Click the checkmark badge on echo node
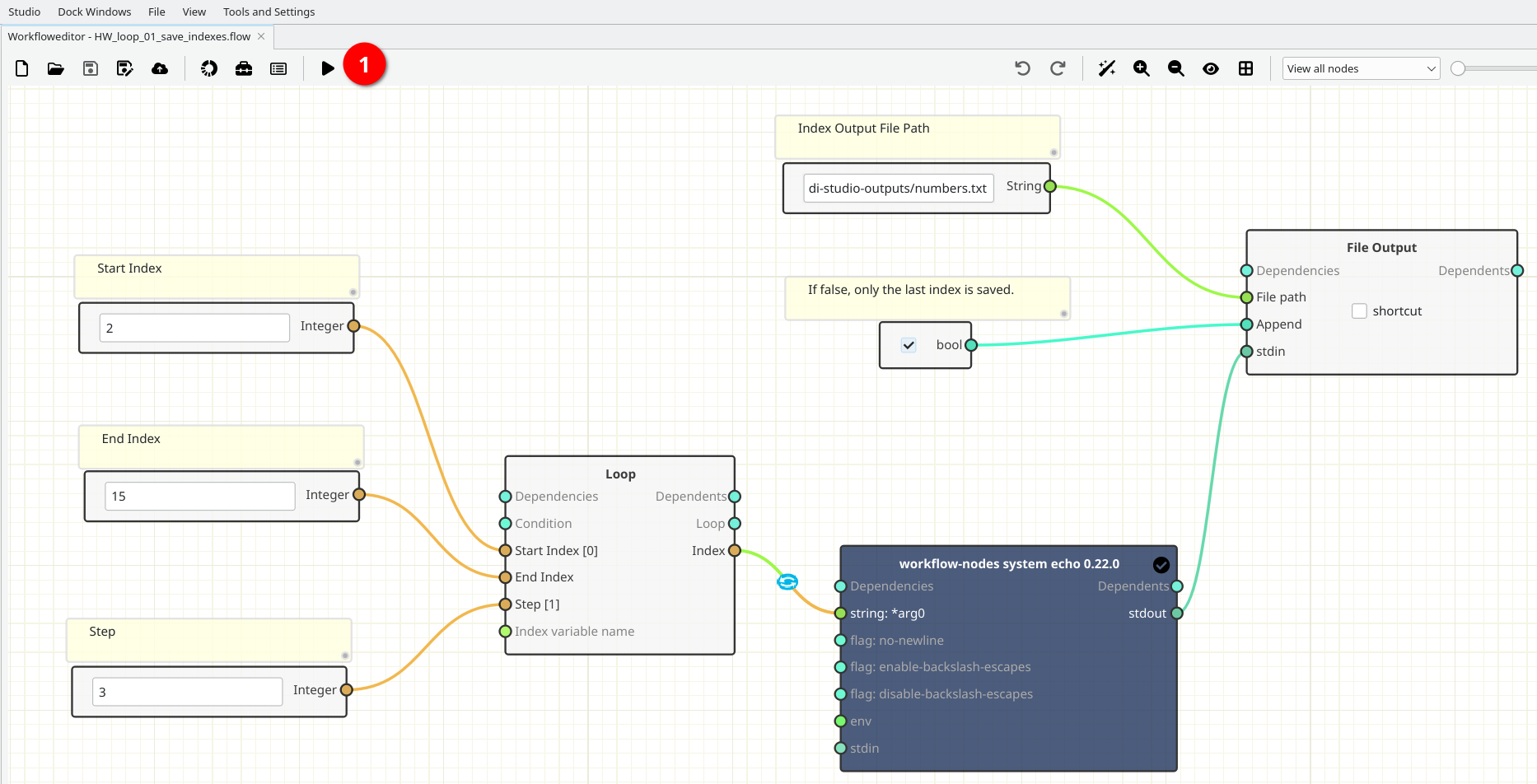This screenshot has height=784, width=1537. click(x=1161, y=565)
